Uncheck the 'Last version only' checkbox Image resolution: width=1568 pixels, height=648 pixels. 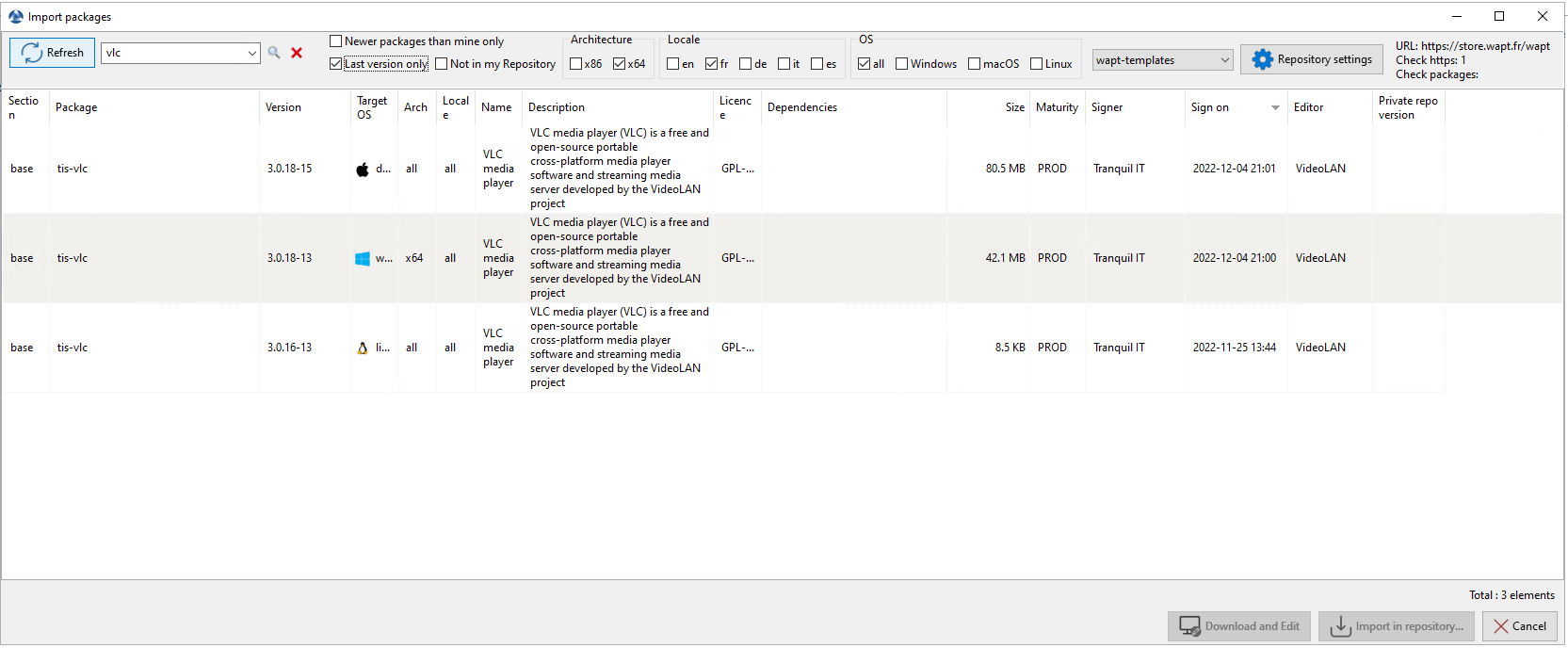(336, 64)
